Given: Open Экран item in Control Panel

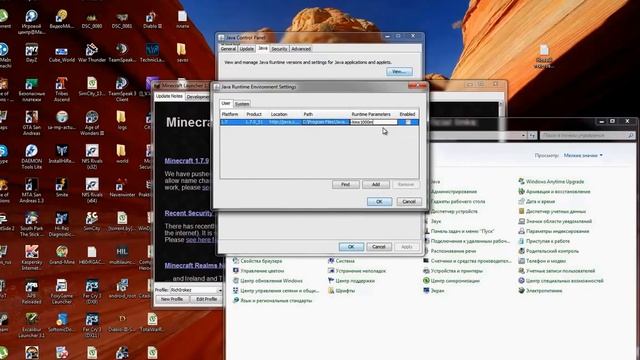Looking at the screenshot, I should click(433, 291).
